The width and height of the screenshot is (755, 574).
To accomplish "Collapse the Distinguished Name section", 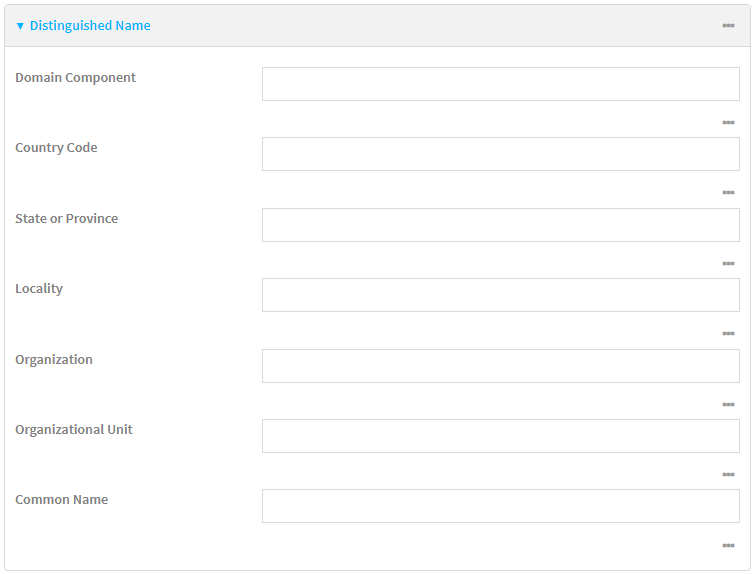I will [x=83, y=26].
